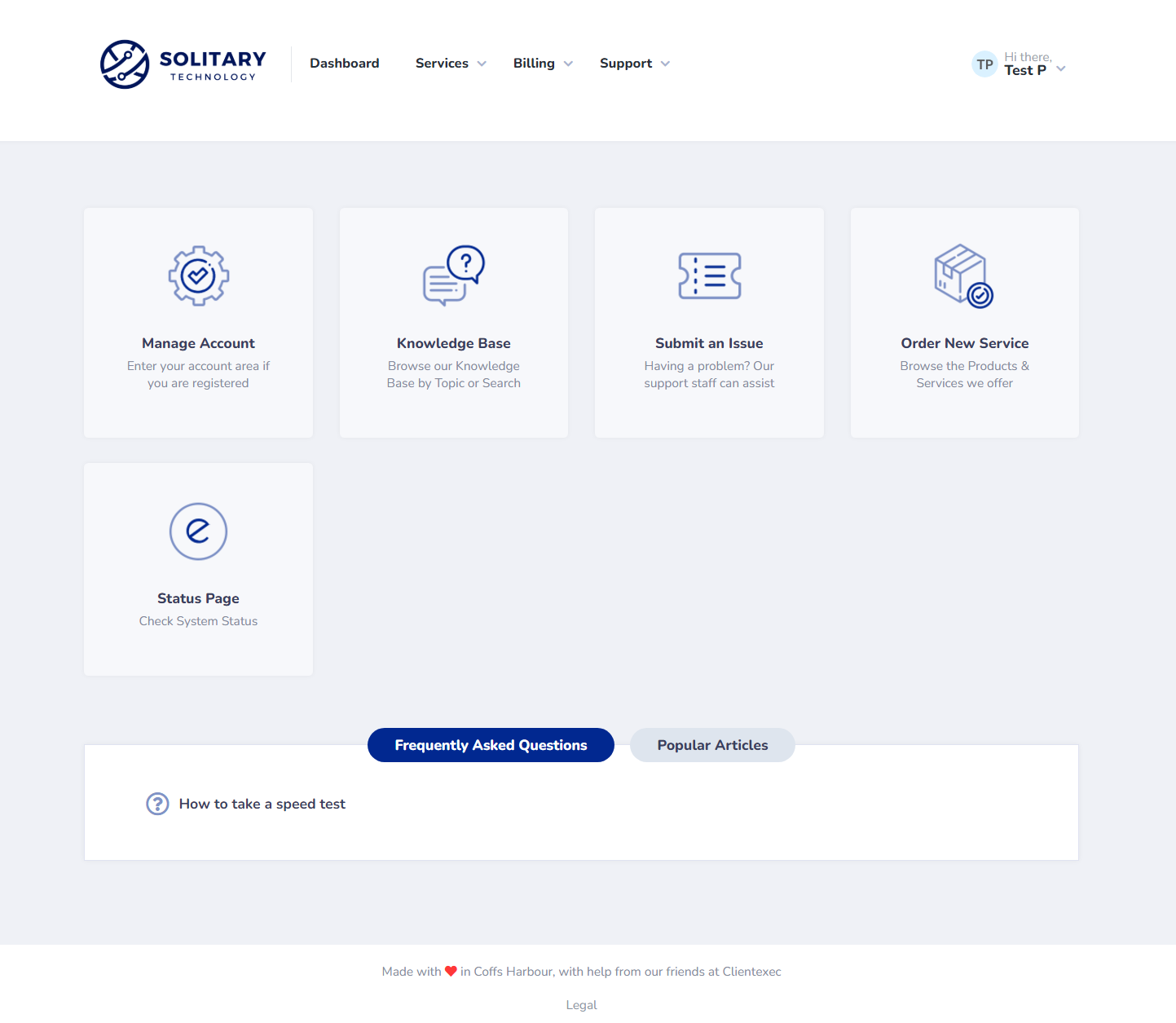Click the 'Made with … Clientexec' footer text
1176x1023 pixels.
(x=582, y=972)
